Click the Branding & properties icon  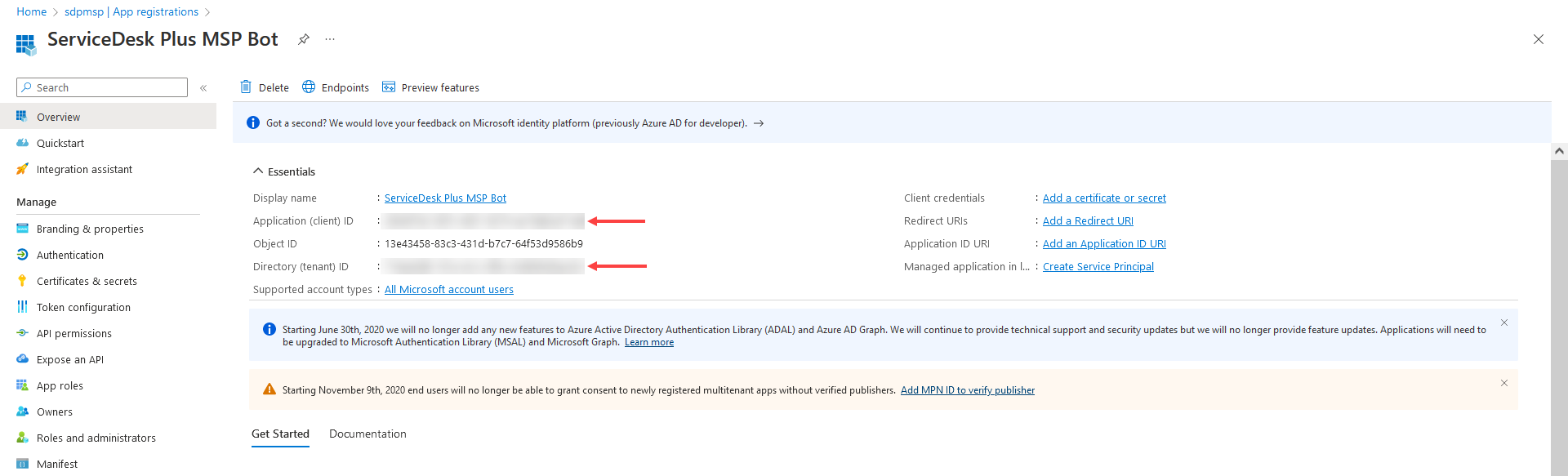pyautogui.click(x=22, y=229)
